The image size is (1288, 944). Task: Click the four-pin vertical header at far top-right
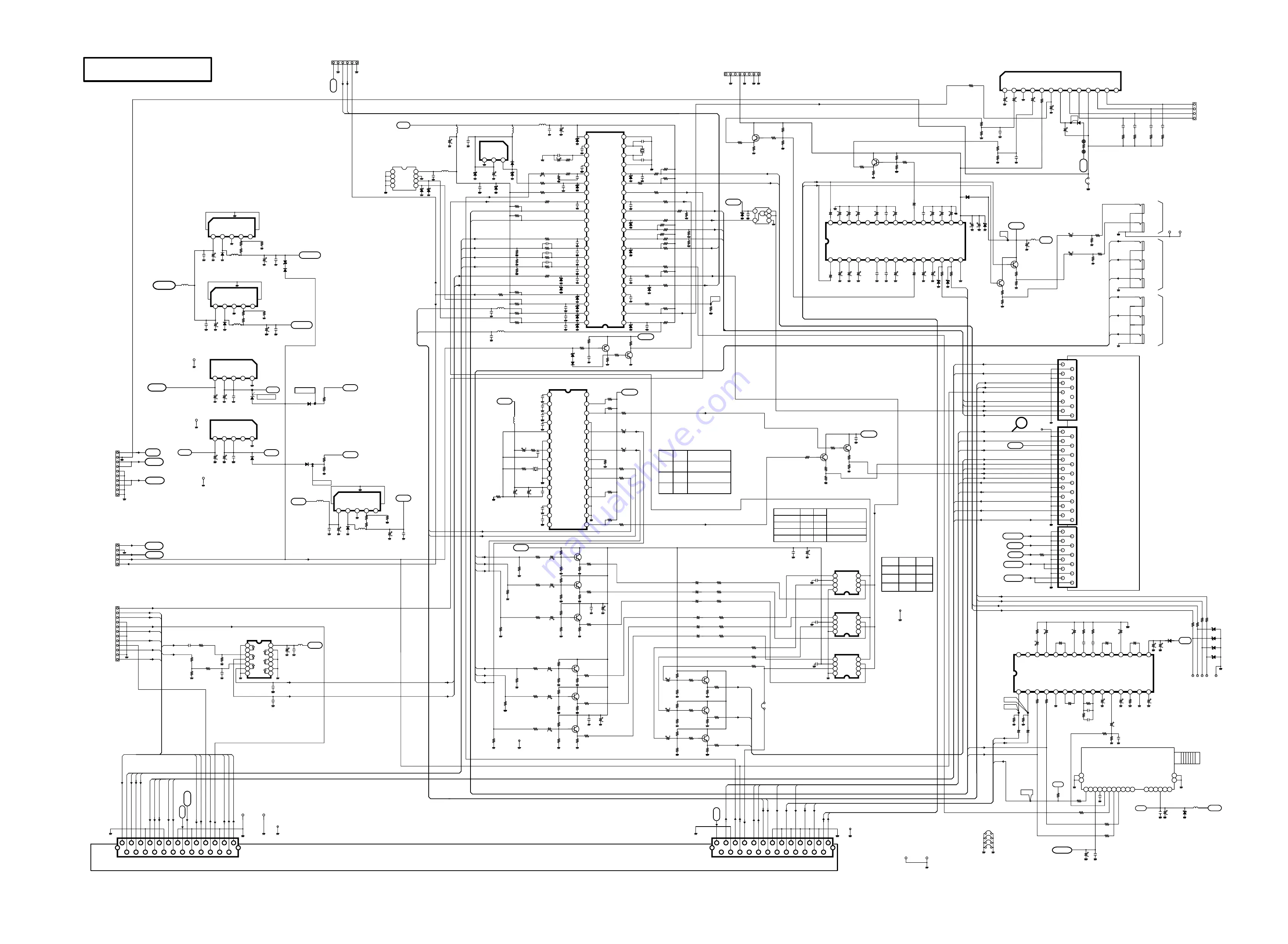[x=1194, y=111]
